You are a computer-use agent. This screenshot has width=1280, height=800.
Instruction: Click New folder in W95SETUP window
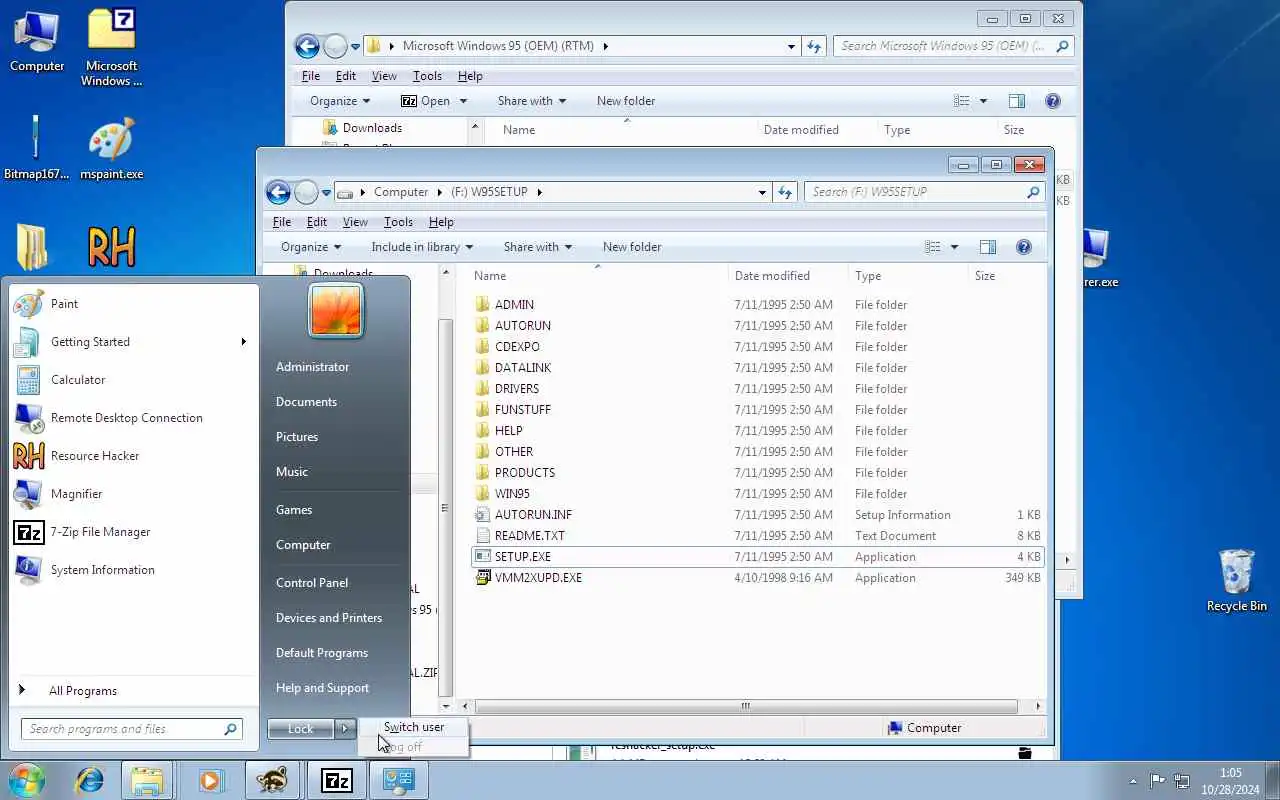coord(632,247)
